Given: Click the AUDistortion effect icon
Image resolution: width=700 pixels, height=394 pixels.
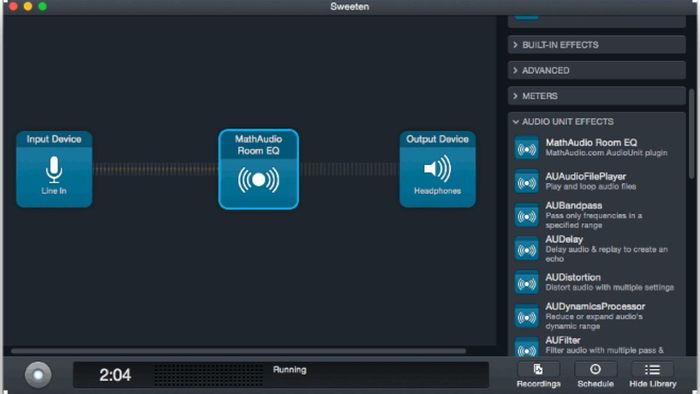Looking at the screenshot, I should pos(526,283).
